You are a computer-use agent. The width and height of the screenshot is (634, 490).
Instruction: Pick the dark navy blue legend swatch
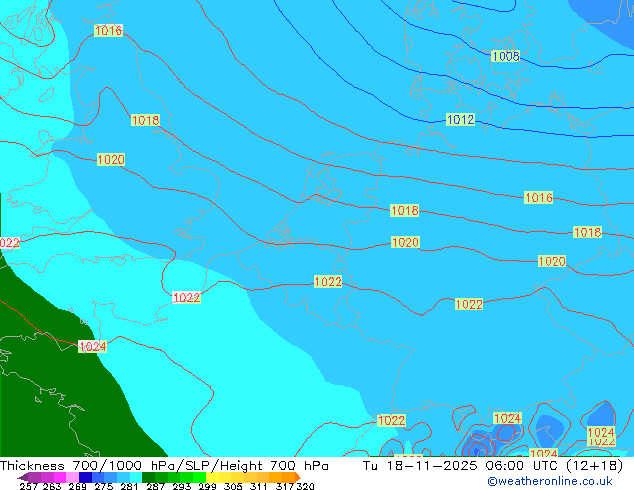coord(85,477)
